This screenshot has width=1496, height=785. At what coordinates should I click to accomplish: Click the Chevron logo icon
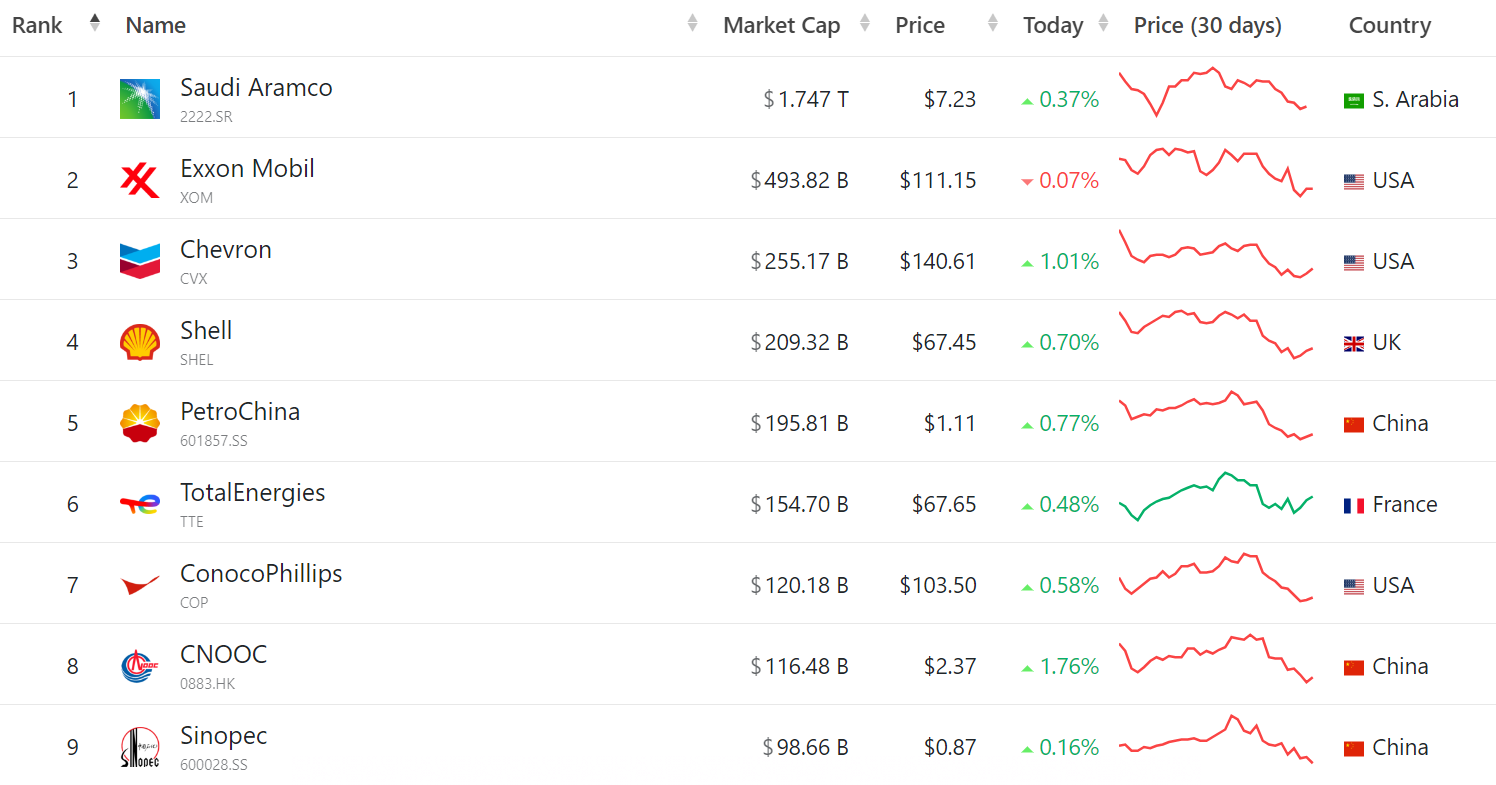[139, 261]
